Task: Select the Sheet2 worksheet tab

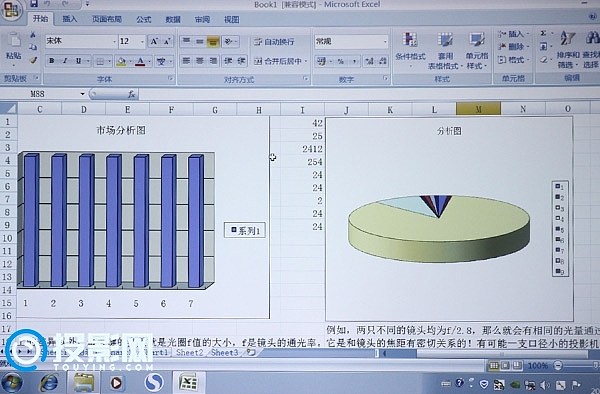Action: [x=189, y=352]
